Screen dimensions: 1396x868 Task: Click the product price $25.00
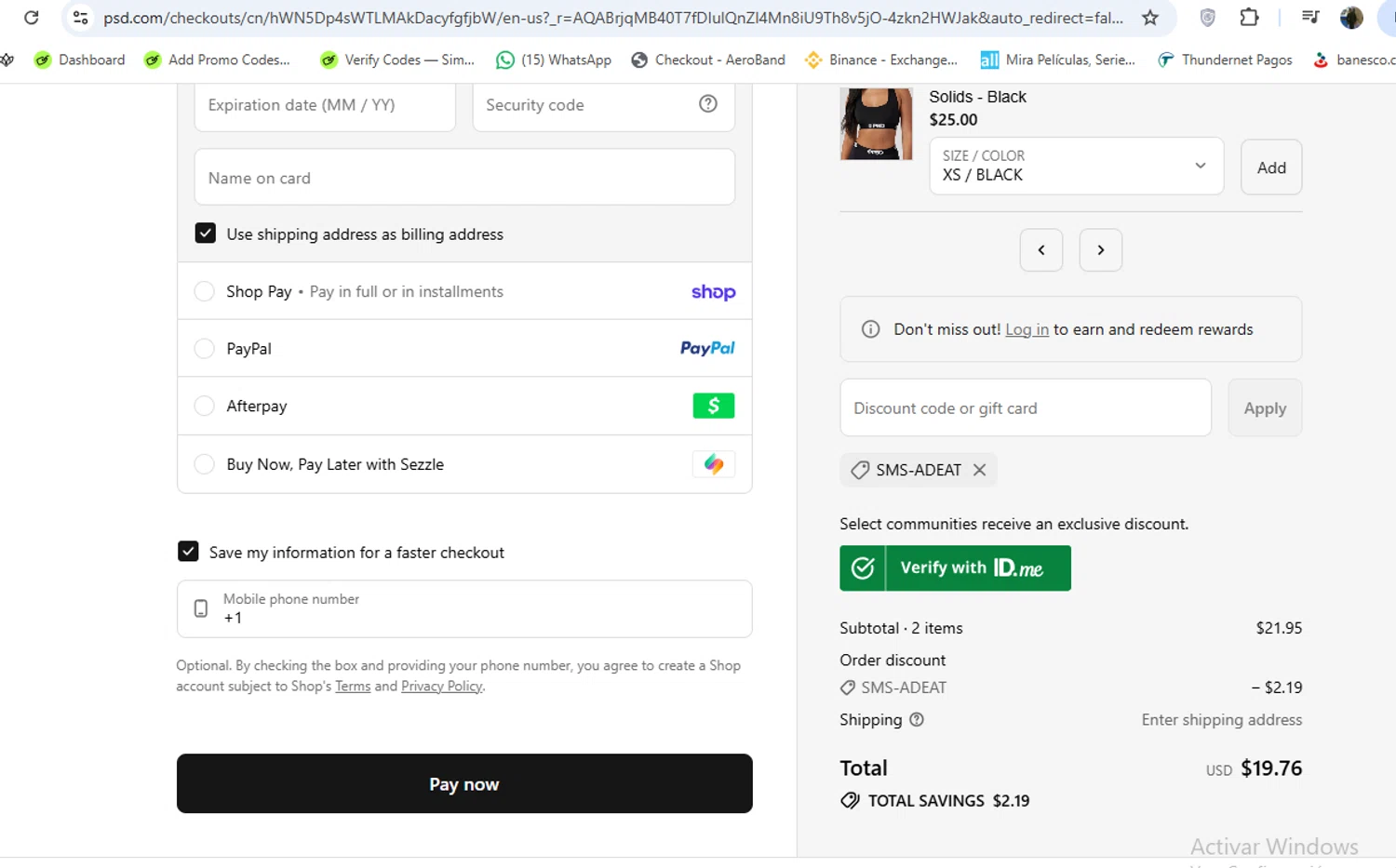953,119
